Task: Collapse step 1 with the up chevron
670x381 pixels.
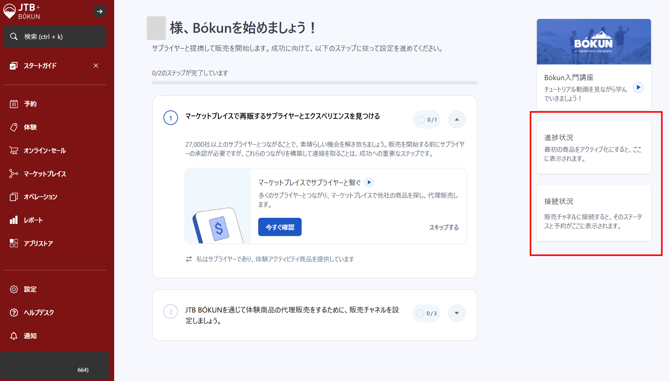Action: pos(457,120)
